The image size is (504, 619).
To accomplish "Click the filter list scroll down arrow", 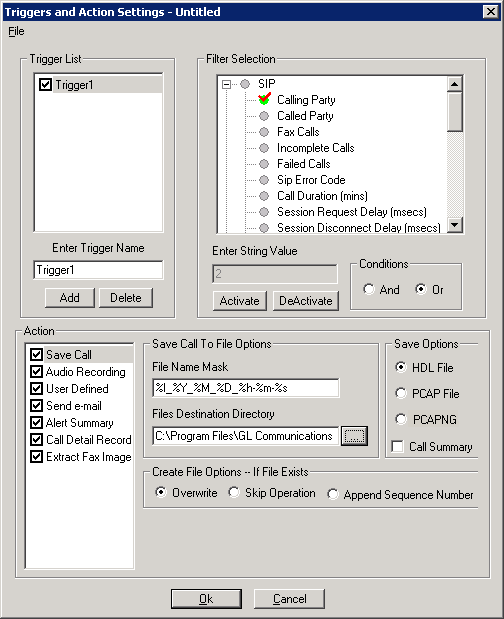I will [x=455, y=225].
